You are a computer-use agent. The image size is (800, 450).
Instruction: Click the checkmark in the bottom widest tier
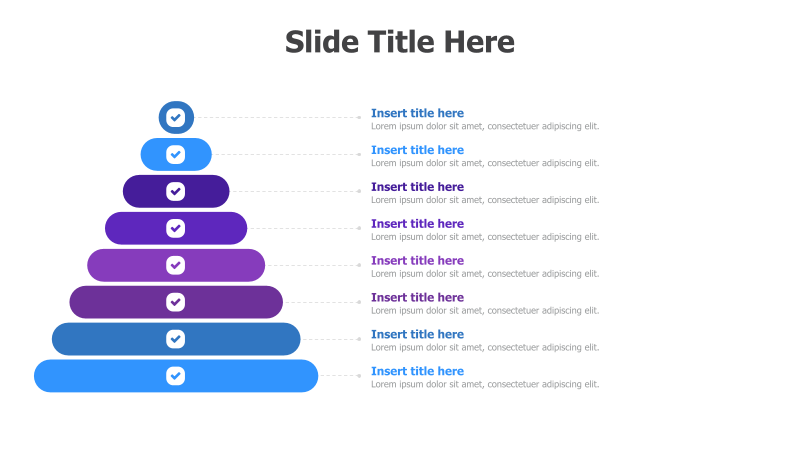[176, 376]
